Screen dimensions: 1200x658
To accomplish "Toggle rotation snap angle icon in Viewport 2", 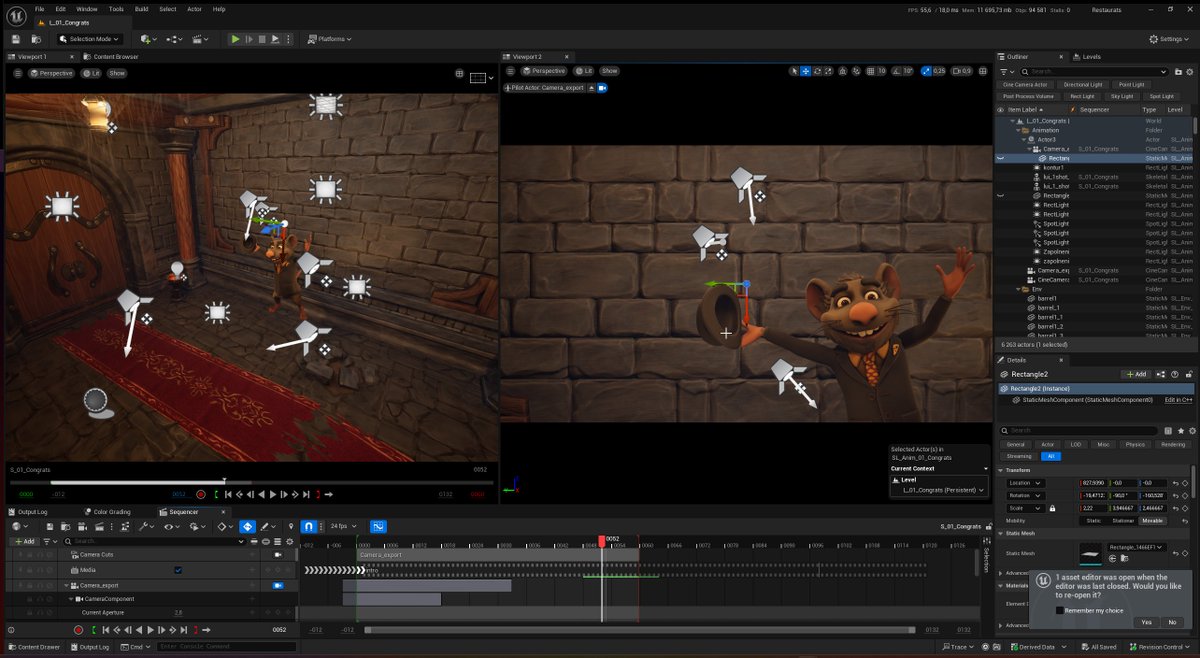I will point(897,71).
